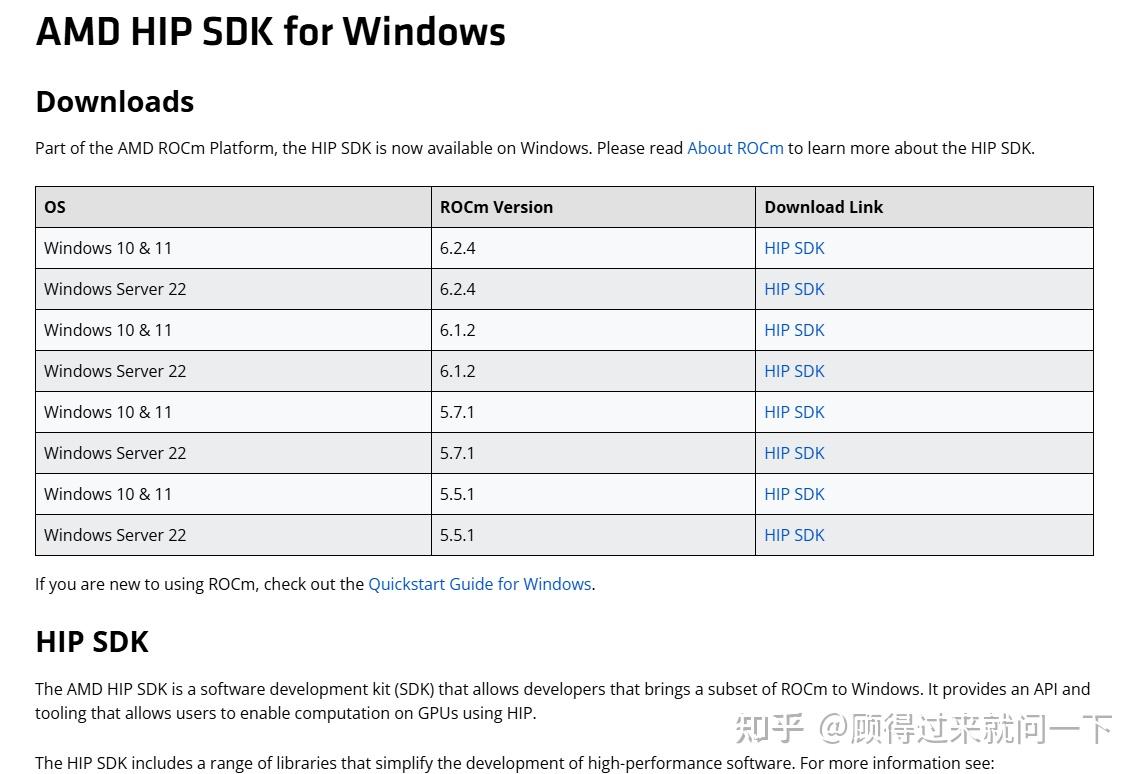The width and height of the screenshot is (1141, 774).
Task: Download HIP SDK 6.2.4 for Windows Server 22
Action: click(x=794, y=289)
